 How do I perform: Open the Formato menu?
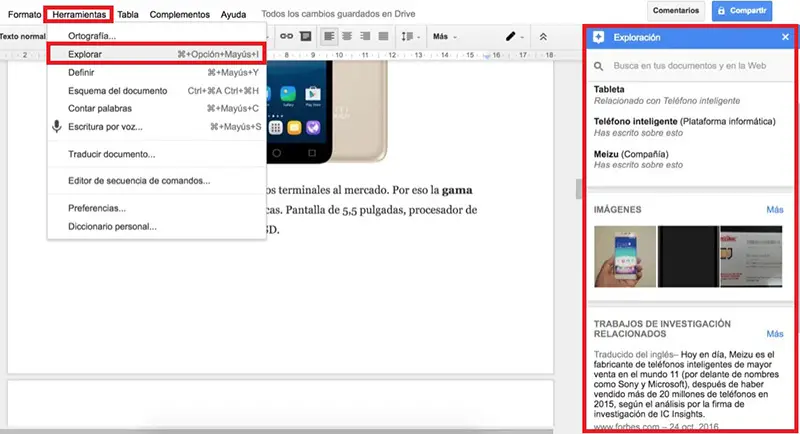pyautogui.click(x=24, y=14)
